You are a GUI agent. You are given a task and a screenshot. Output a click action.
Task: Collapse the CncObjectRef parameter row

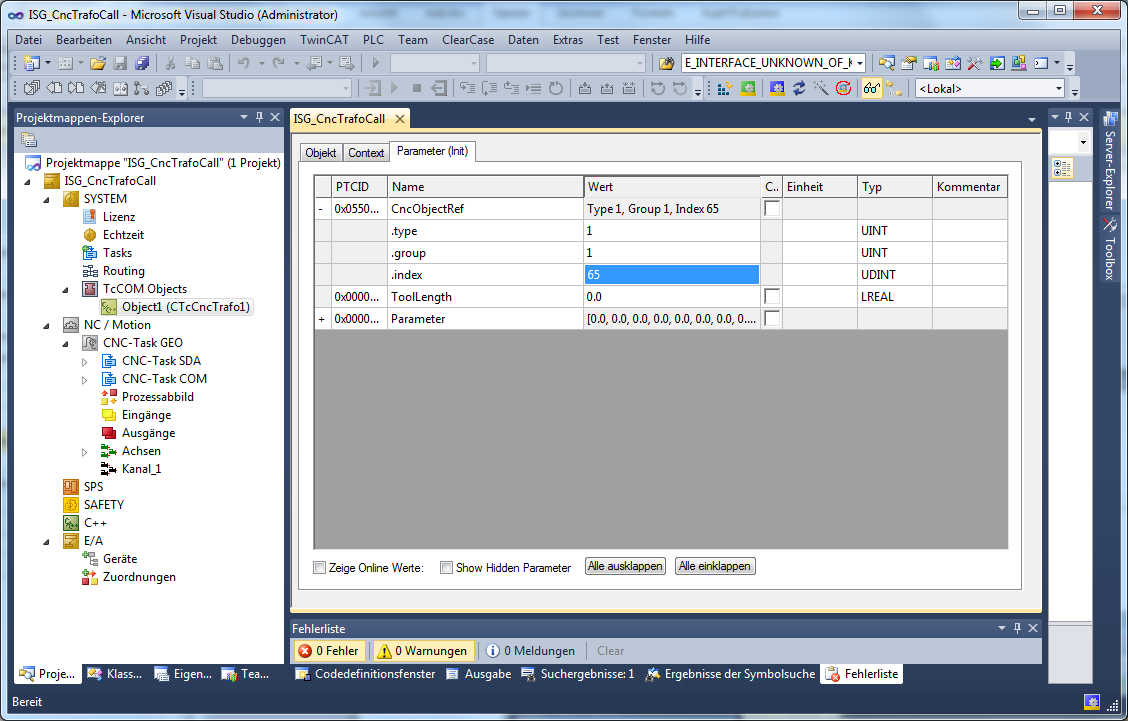pos(319,208)
